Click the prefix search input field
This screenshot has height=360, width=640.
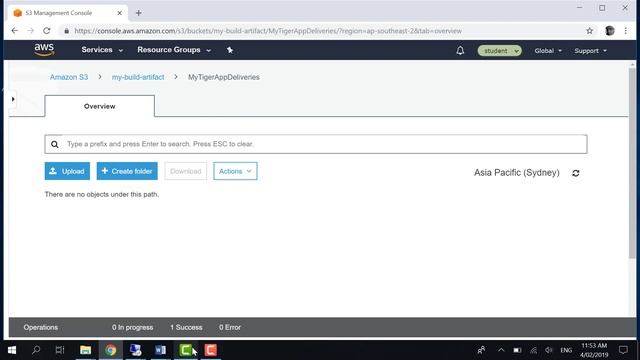(x=316, y=144)
